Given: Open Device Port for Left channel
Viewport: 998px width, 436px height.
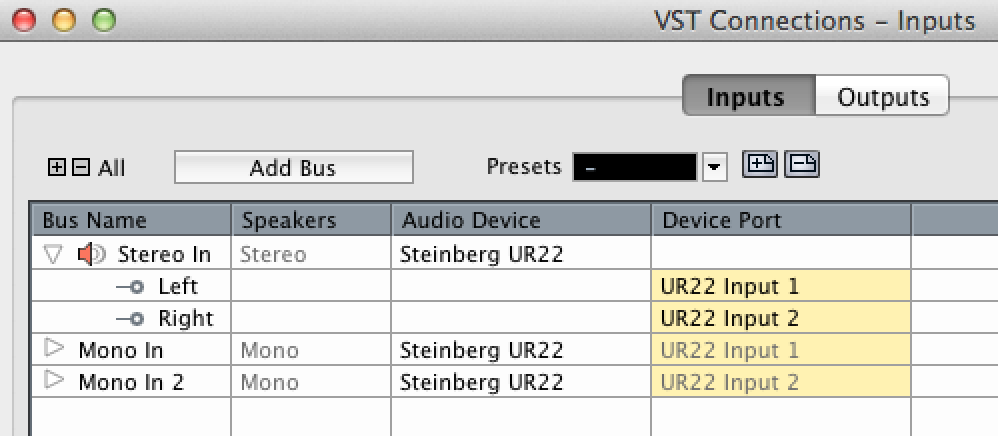Looking at the screenshot, I should click(x=781, y=286).
